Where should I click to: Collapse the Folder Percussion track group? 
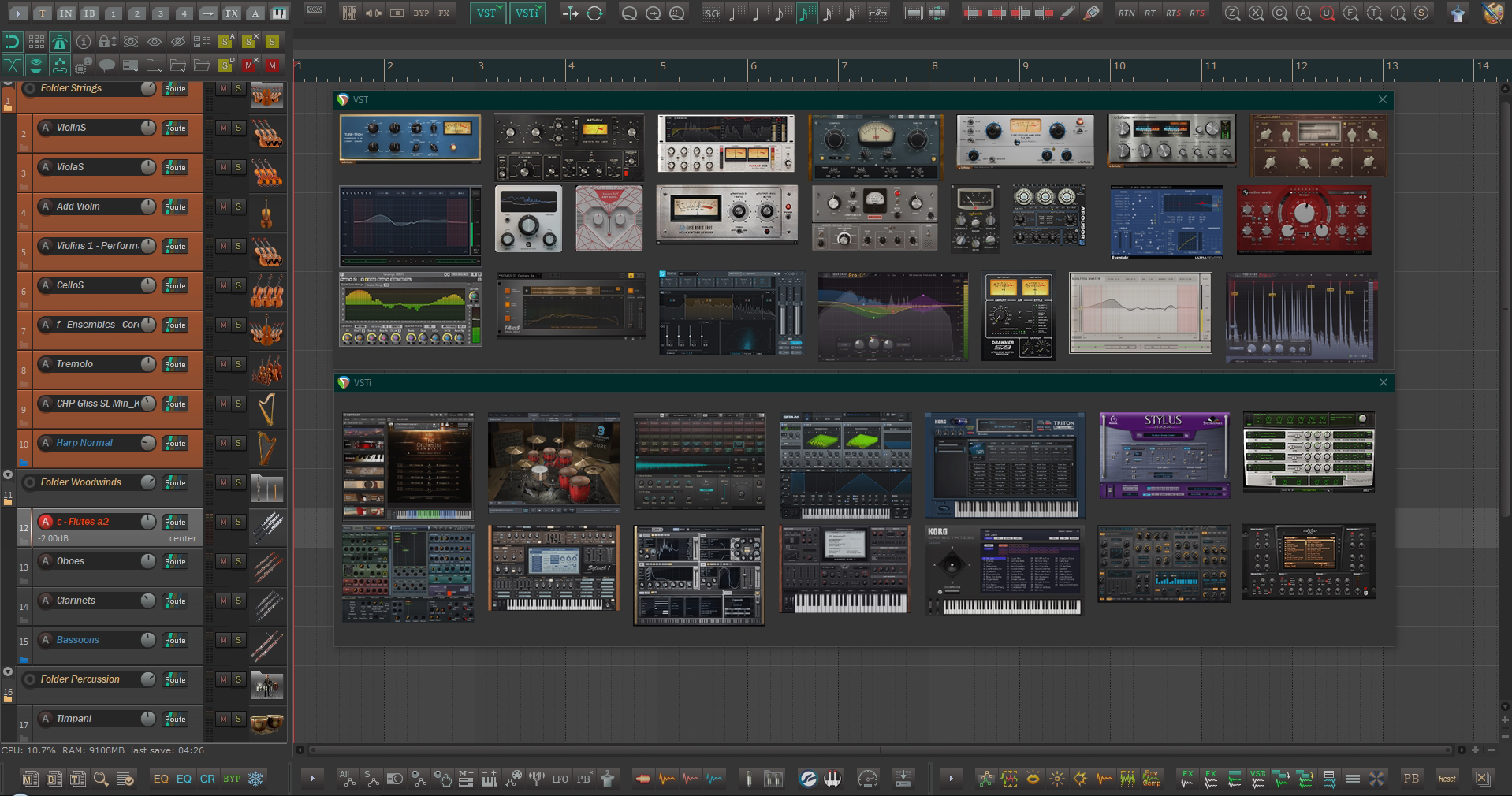pos(8,672)
